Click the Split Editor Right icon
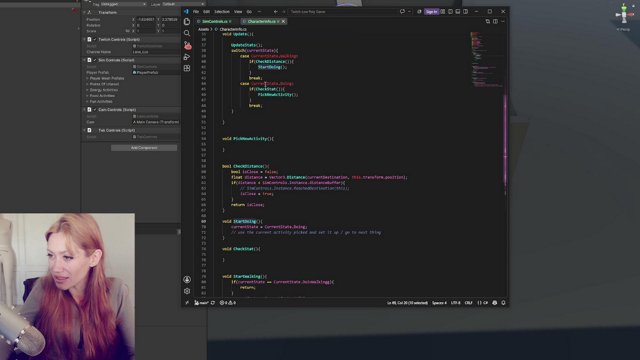 [495, 21]
